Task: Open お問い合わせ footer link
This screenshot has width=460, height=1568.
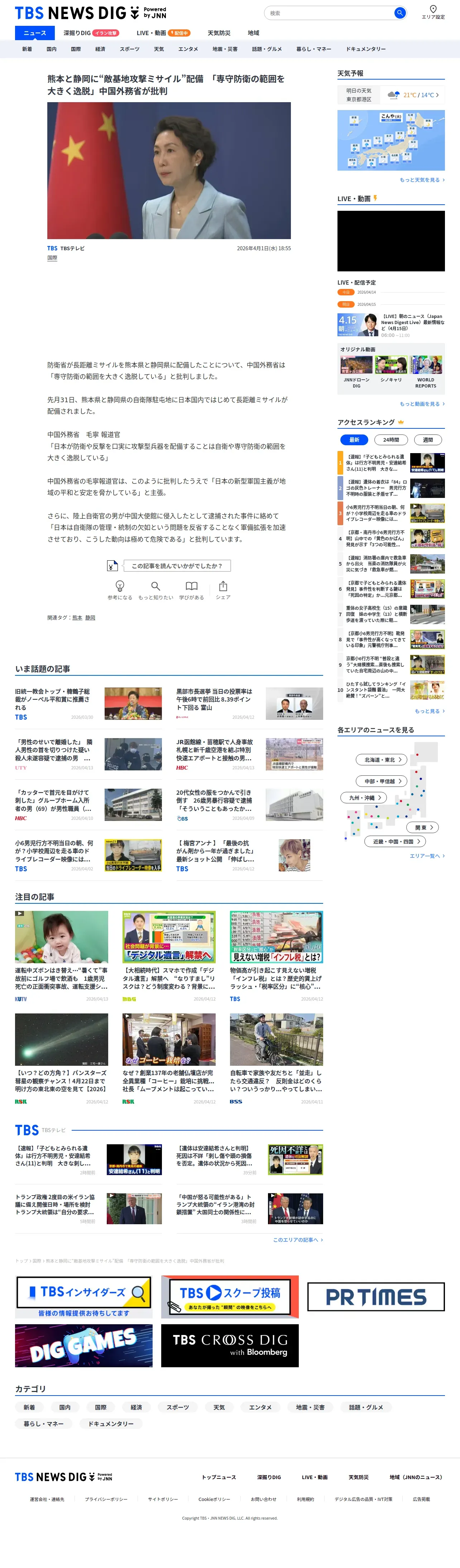Action: tap(263, 1499)
